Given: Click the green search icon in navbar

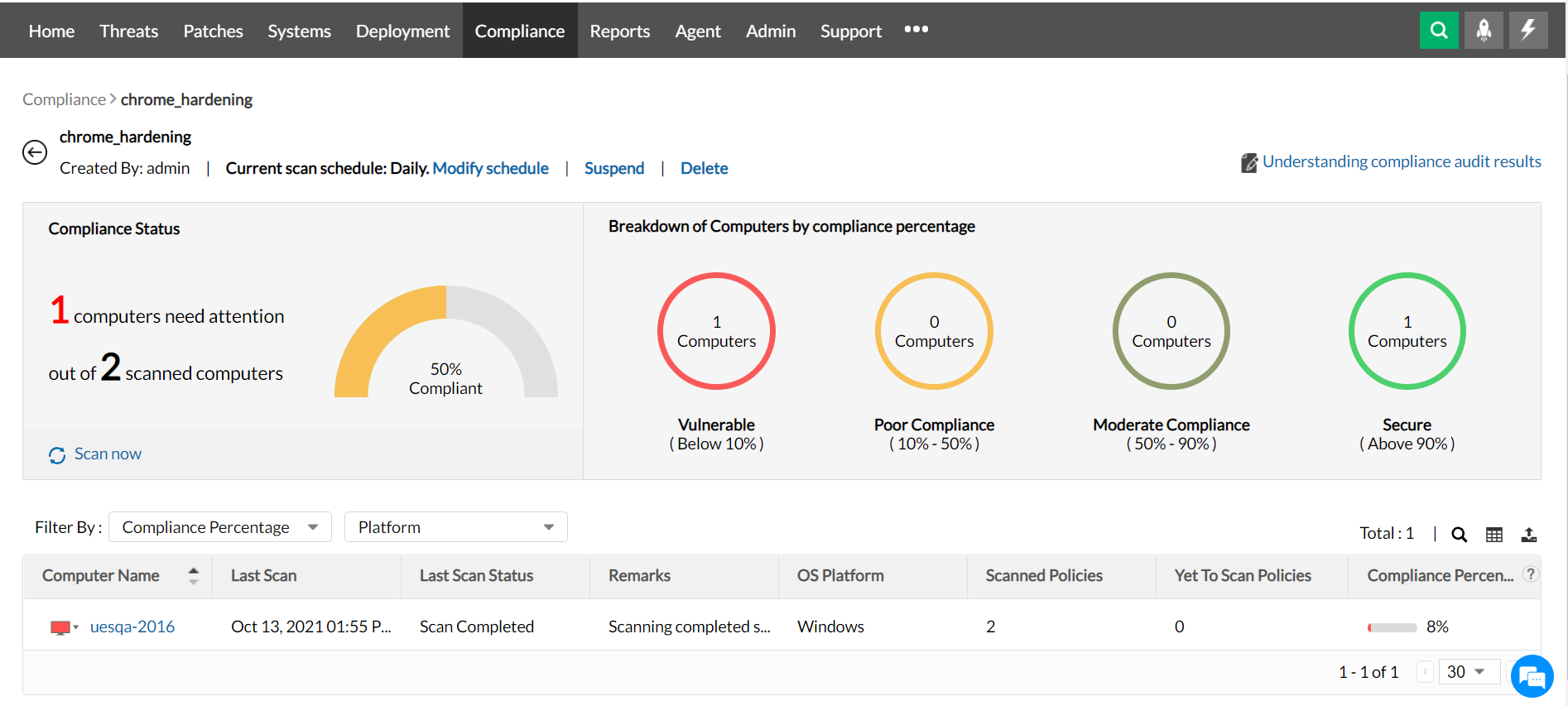Looking at the screenshot, I should (1439, 31).
